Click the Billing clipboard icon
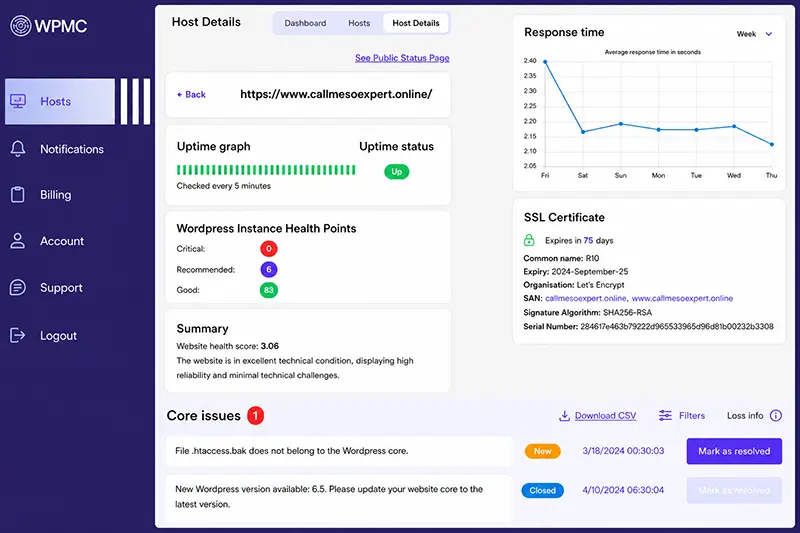 coord(18,194)
